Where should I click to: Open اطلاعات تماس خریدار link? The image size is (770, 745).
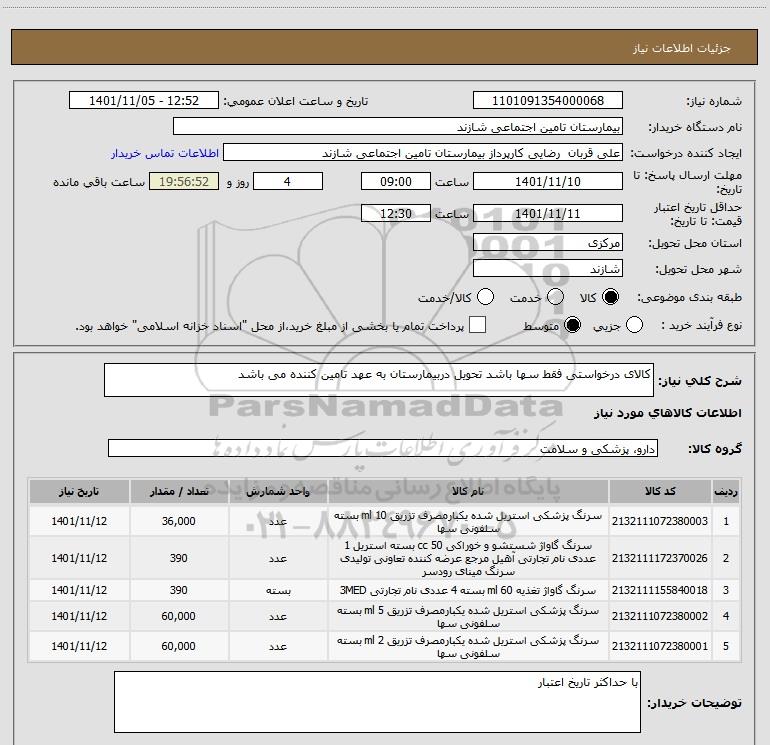click(165, 153)
